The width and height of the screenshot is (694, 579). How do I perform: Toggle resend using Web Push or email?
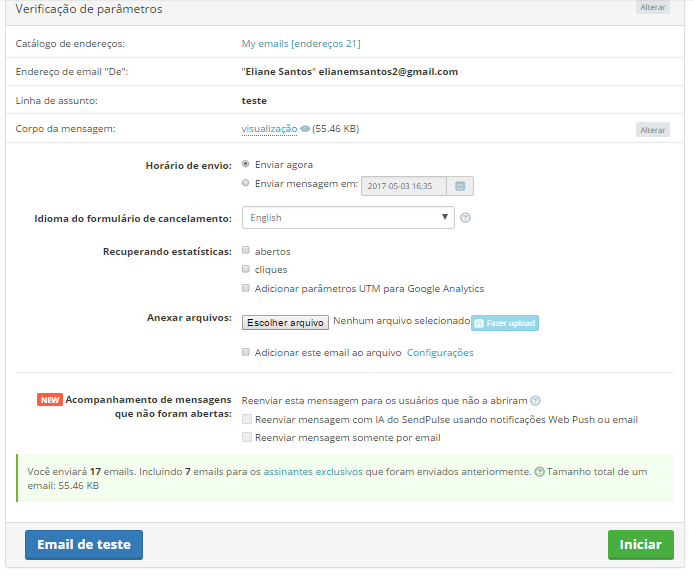click(247, 419)
